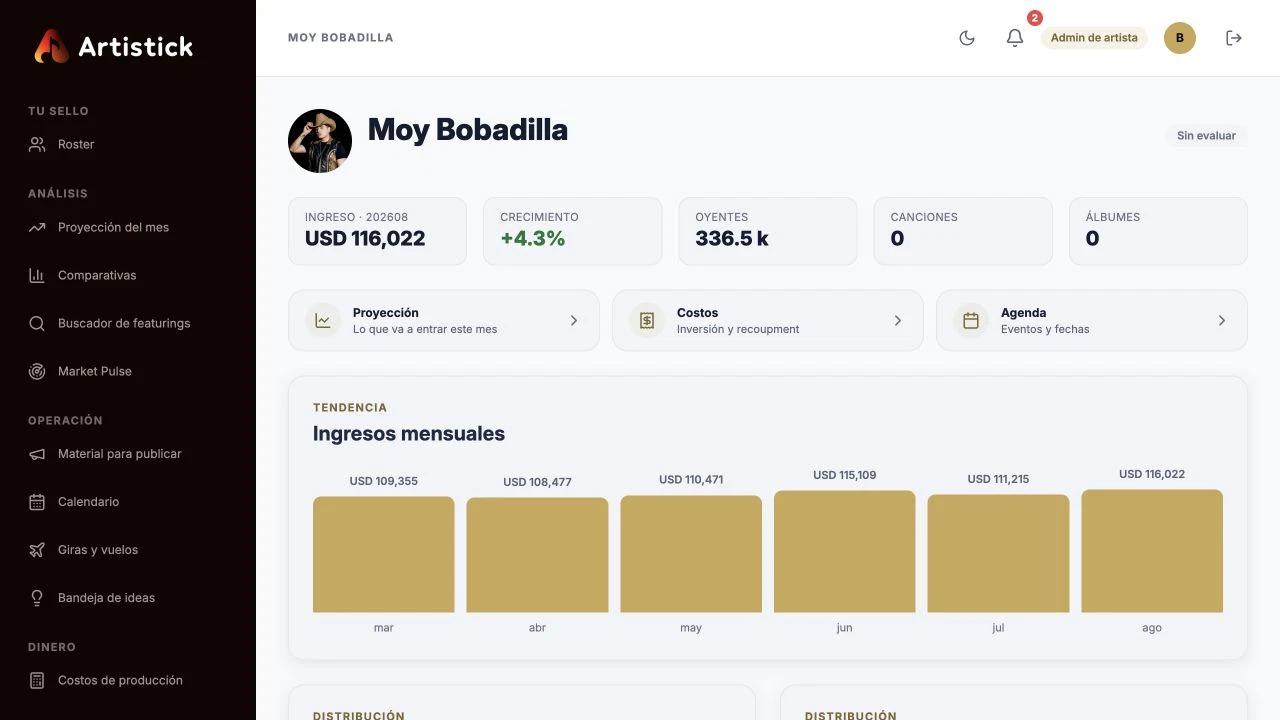The height and width of the screenshot is (720, 1280).
Task: Click the Costos card receipt icon
Action: (647, 321)
